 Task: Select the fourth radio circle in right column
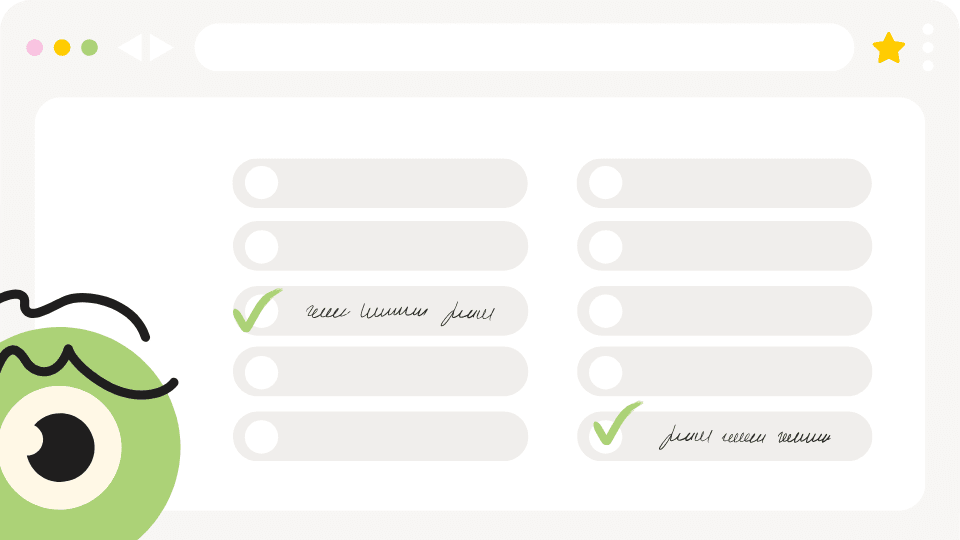pyautogui.click(x=606, y=372)
